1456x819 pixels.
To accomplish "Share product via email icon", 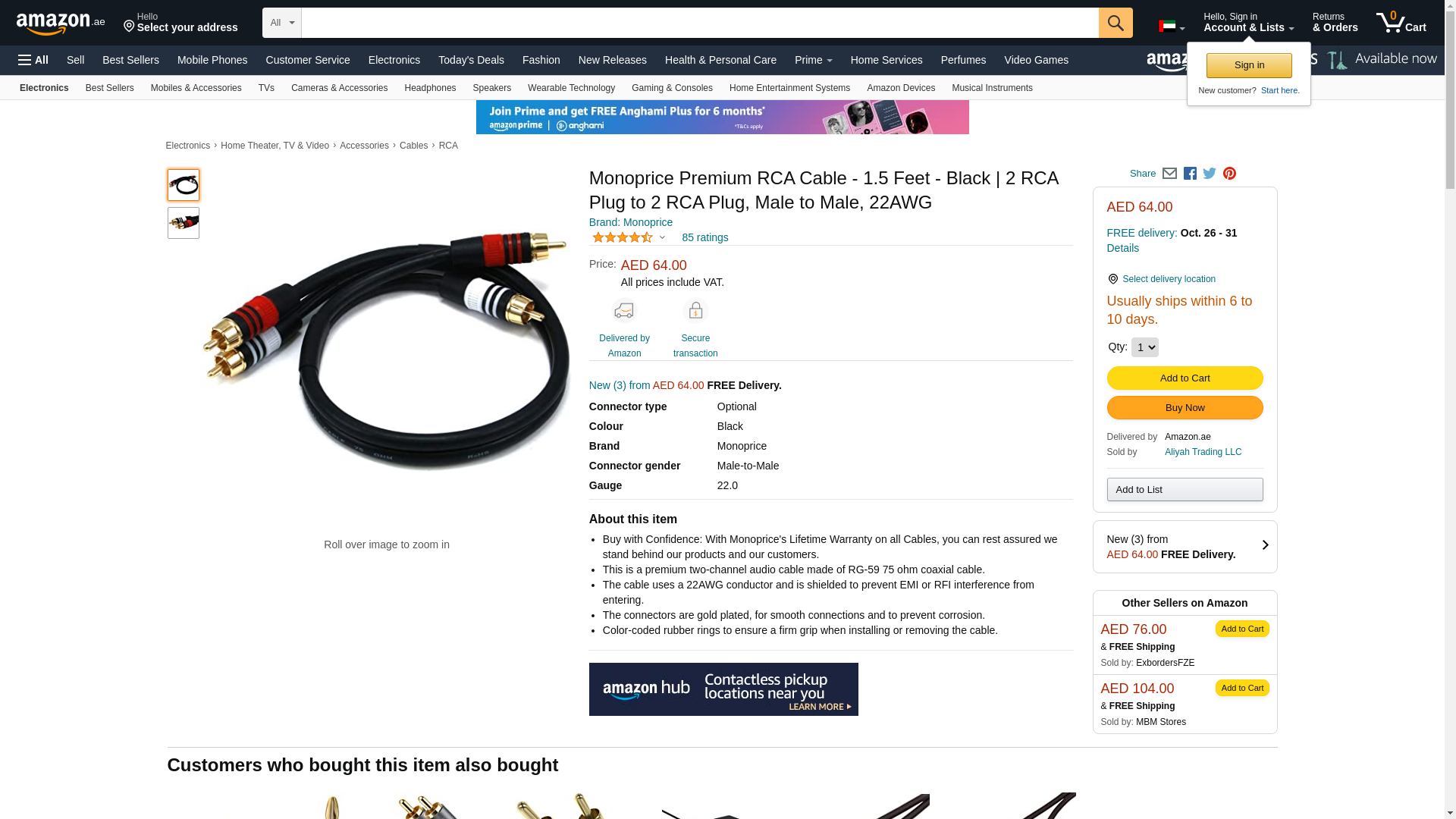I will point(1169,174).
